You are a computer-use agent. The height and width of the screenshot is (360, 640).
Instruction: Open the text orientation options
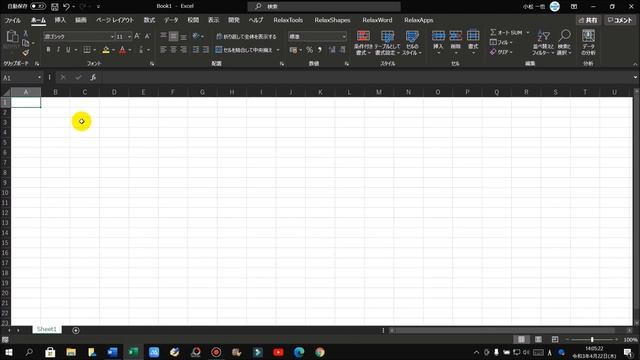[198, 36]
